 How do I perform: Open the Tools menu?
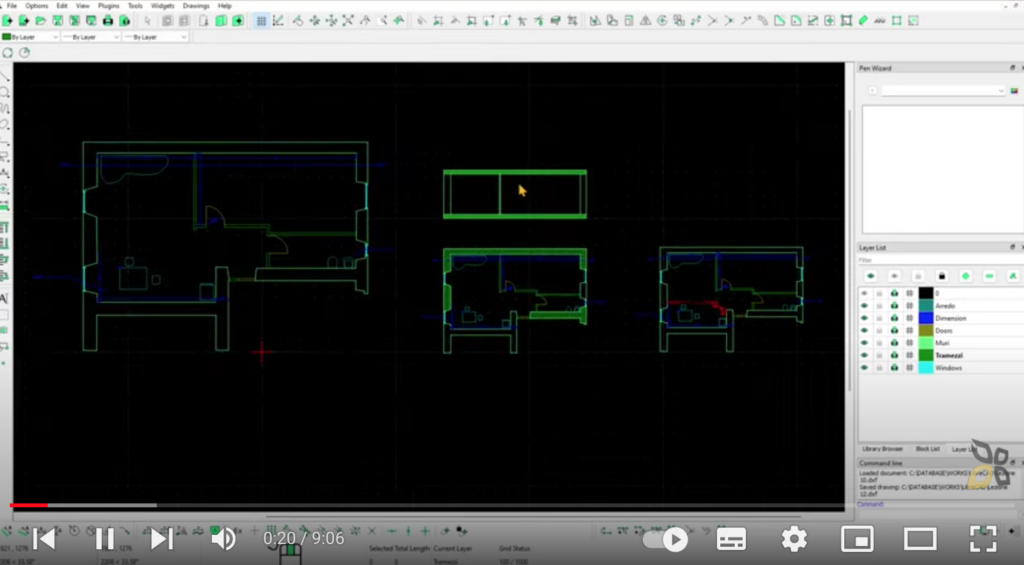click(x=135, y=6)
